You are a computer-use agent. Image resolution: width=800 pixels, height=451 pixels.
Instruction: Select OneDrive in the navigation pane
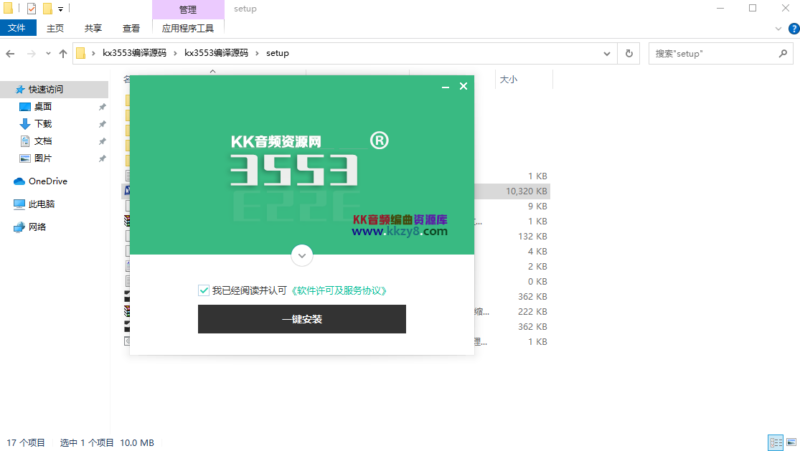tap(47, 181)
